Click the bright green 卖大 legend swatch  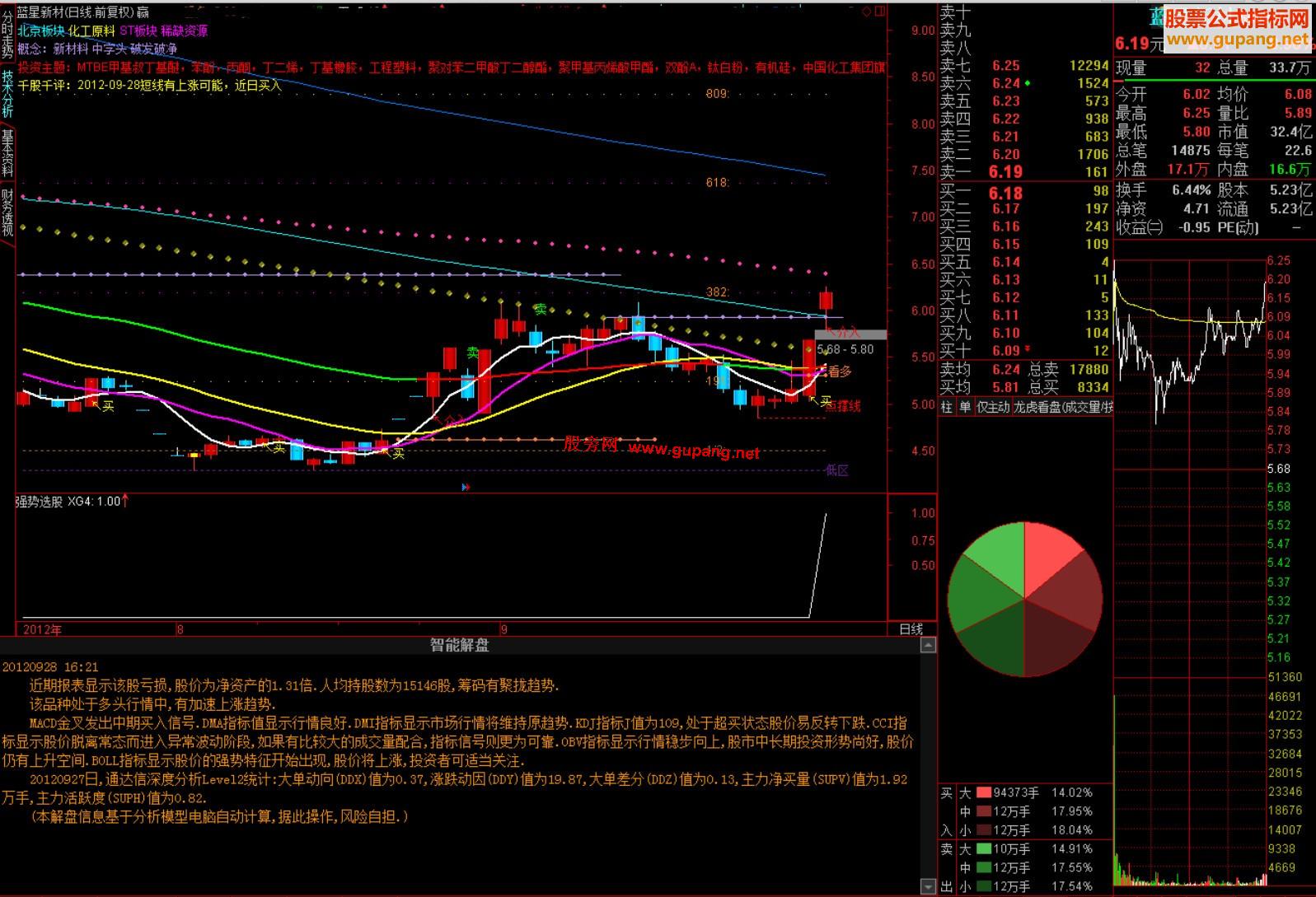(x=984, y=849)
